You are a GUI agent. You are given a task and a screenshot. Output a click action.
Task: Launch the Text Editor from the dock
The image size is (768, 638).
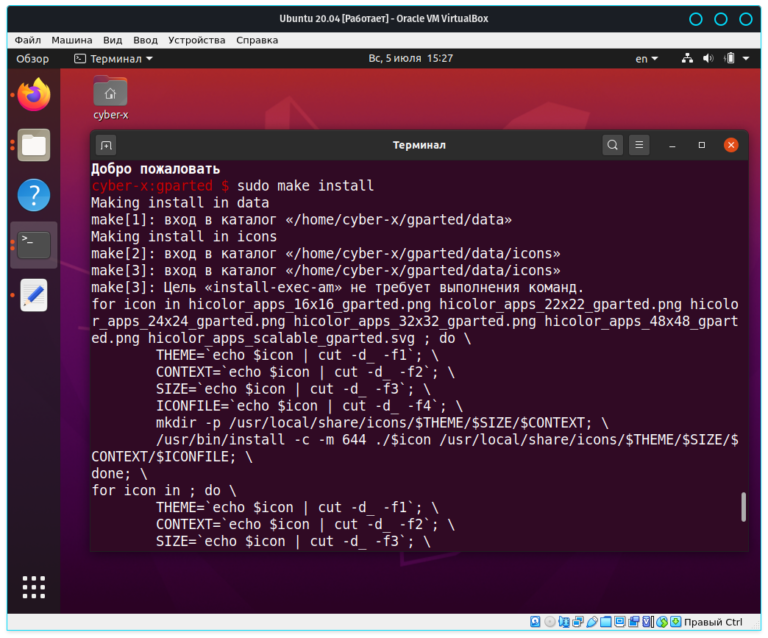(33, 295)
